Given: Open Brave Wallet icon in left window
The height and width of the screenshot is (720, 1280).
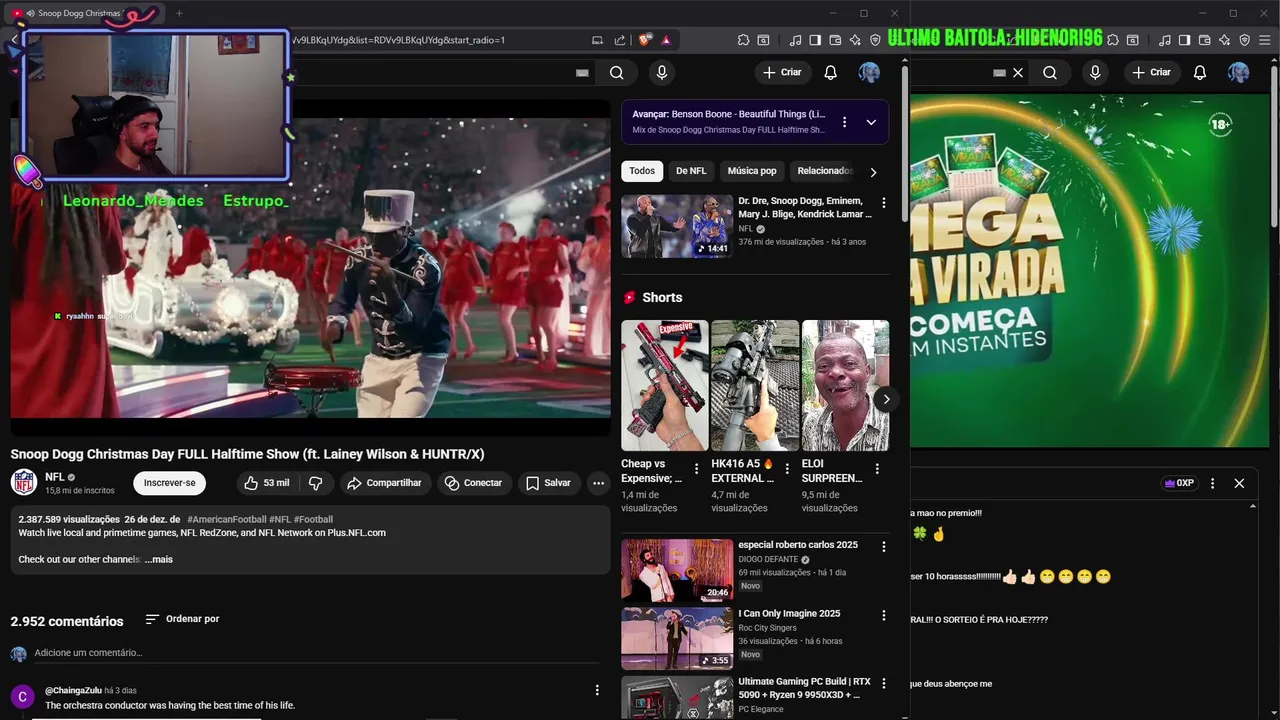Looking at the screenshot, I should coord(835,40).
